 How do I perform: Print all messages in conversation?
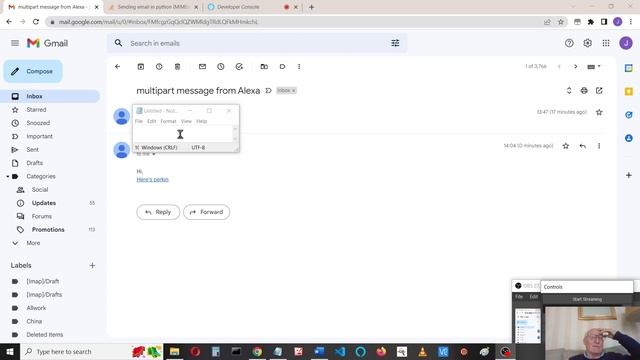coord(584,91)
